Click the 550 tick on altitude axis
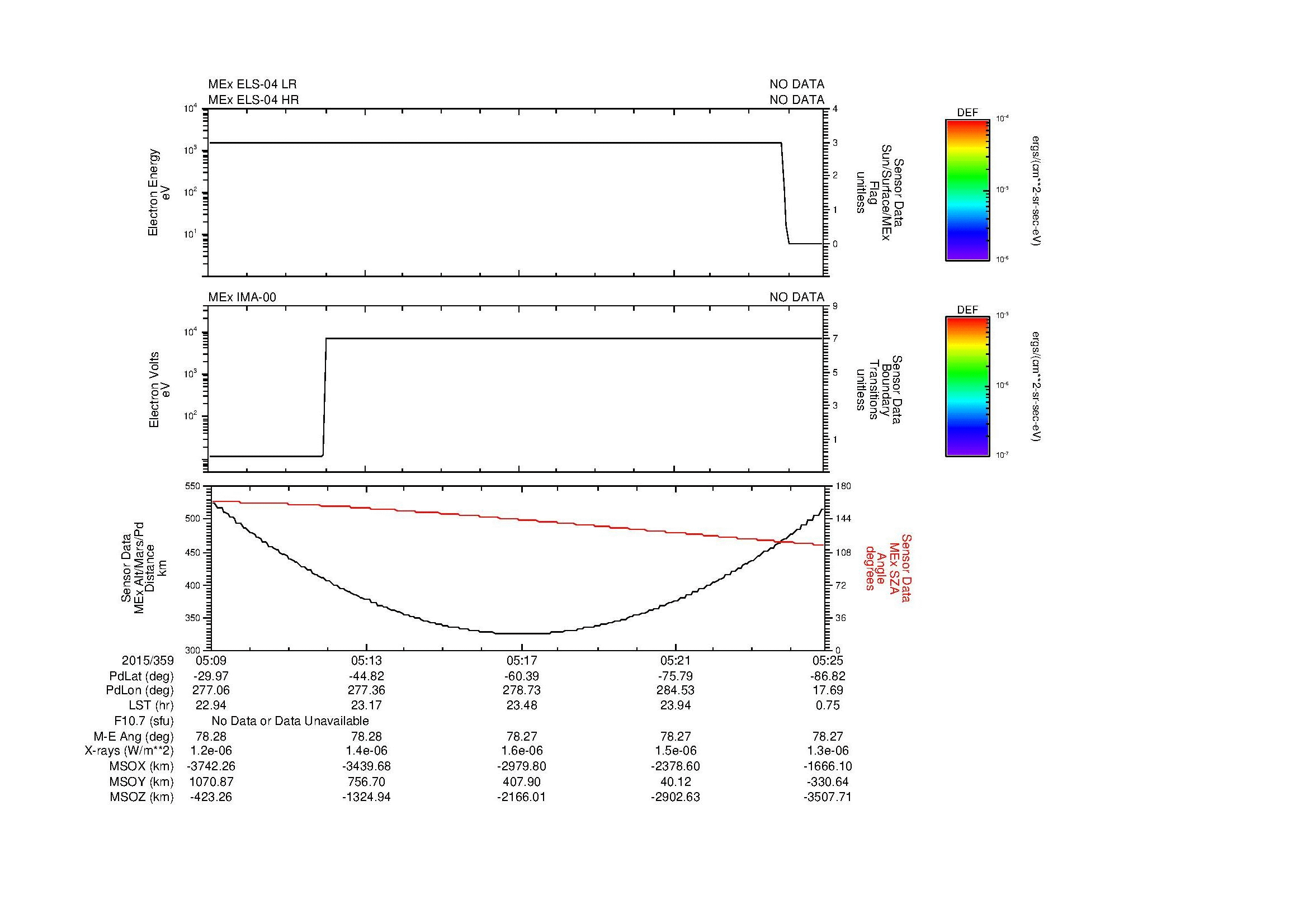This screenshot has height=924, width=1308. 193,486
